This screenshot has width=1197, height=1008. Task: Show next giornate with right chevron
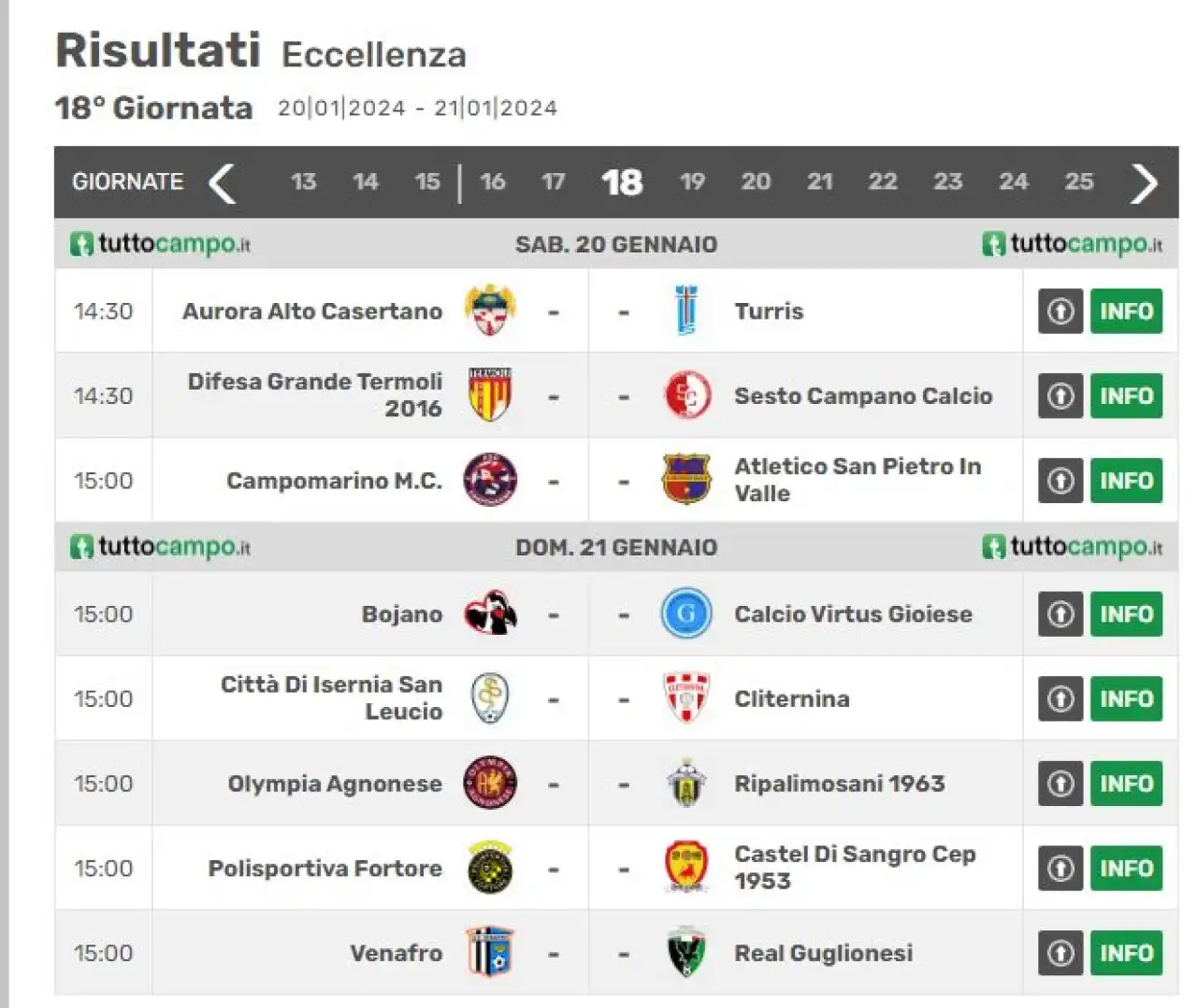[1144, 182]
